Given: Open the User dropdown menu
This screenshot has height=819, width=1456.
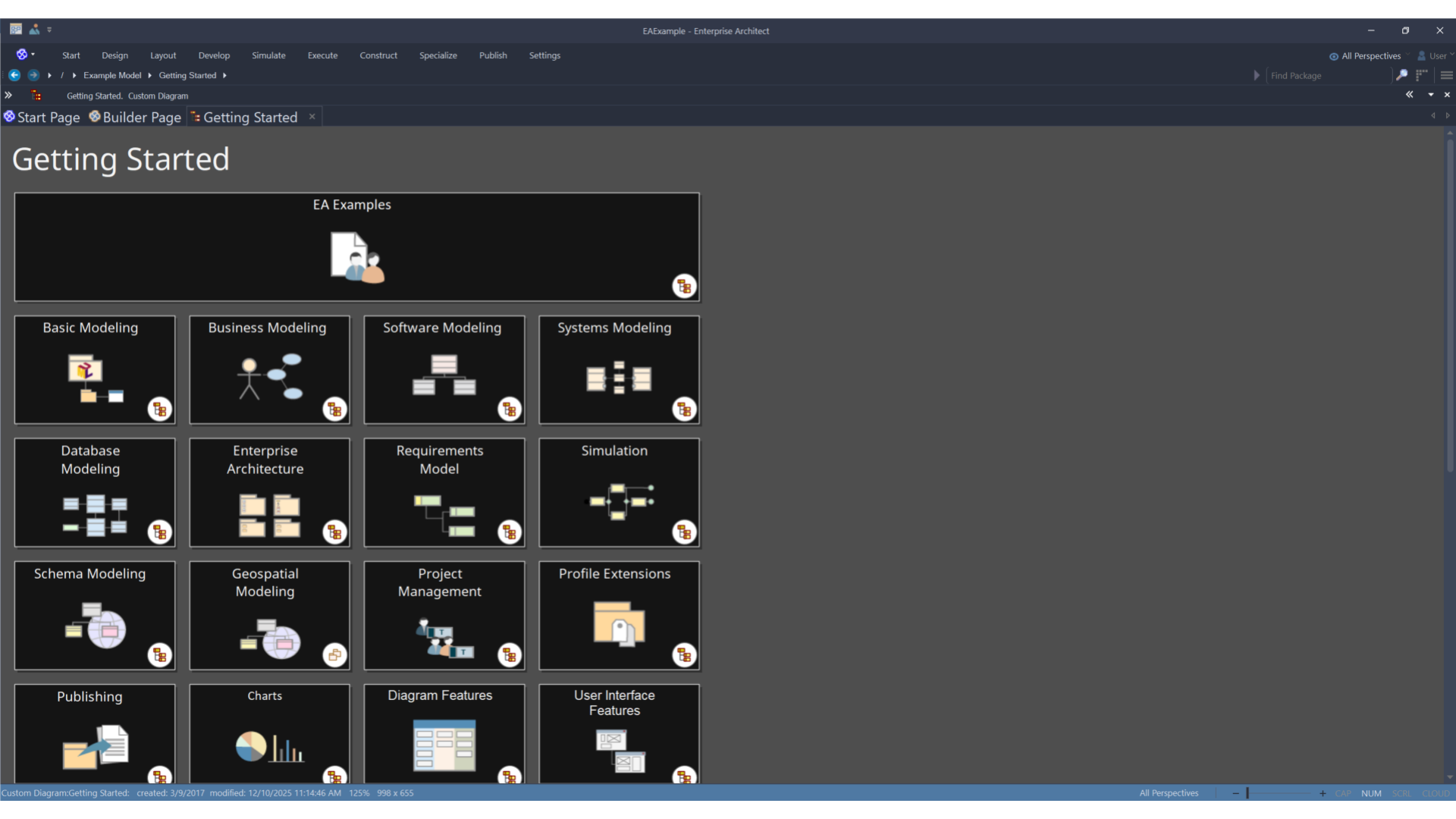Looking at the screenshot, I should coord(1452,55).
